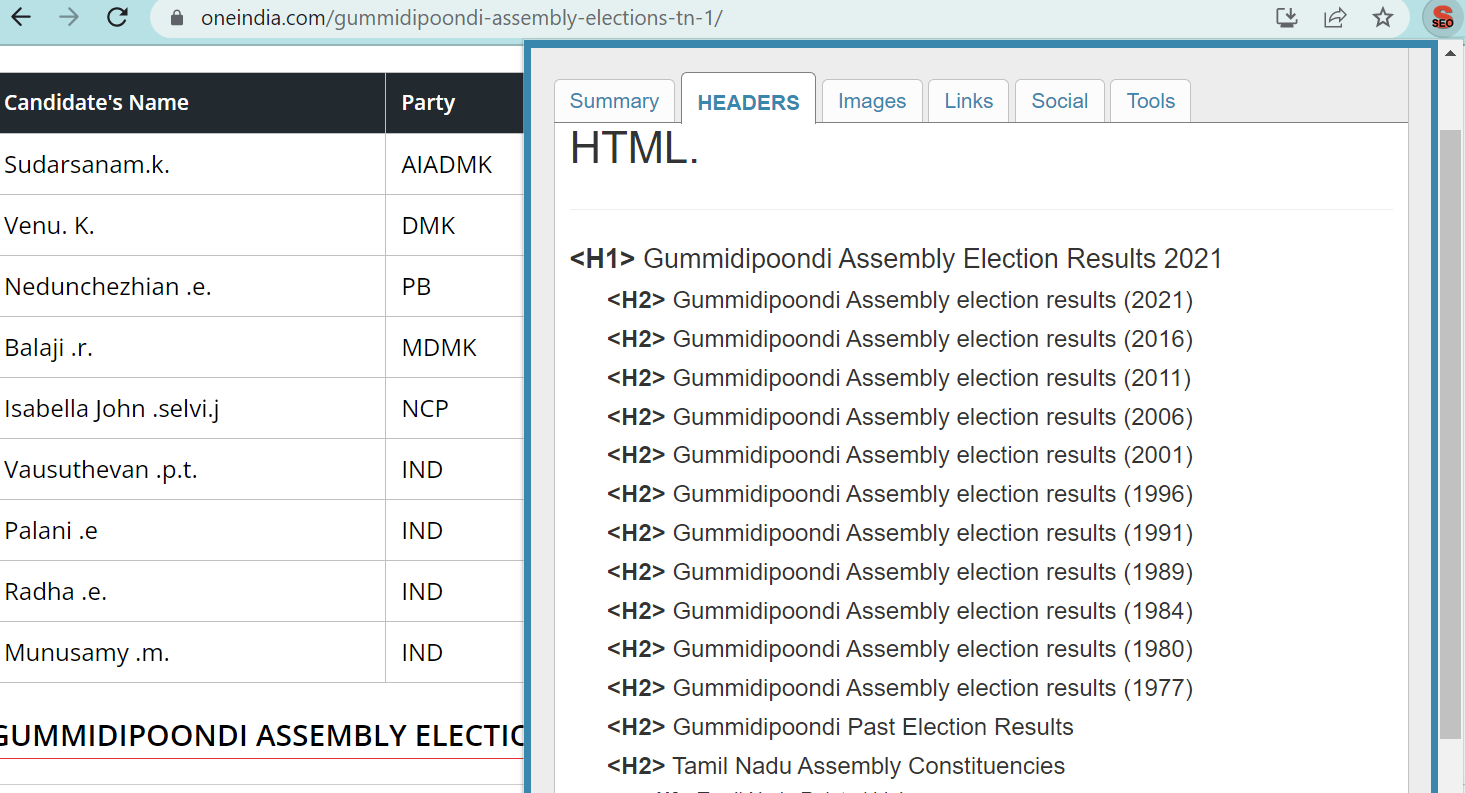Install the app via the address bar icon
The image size is (1465, 793).
(1287, 17)
